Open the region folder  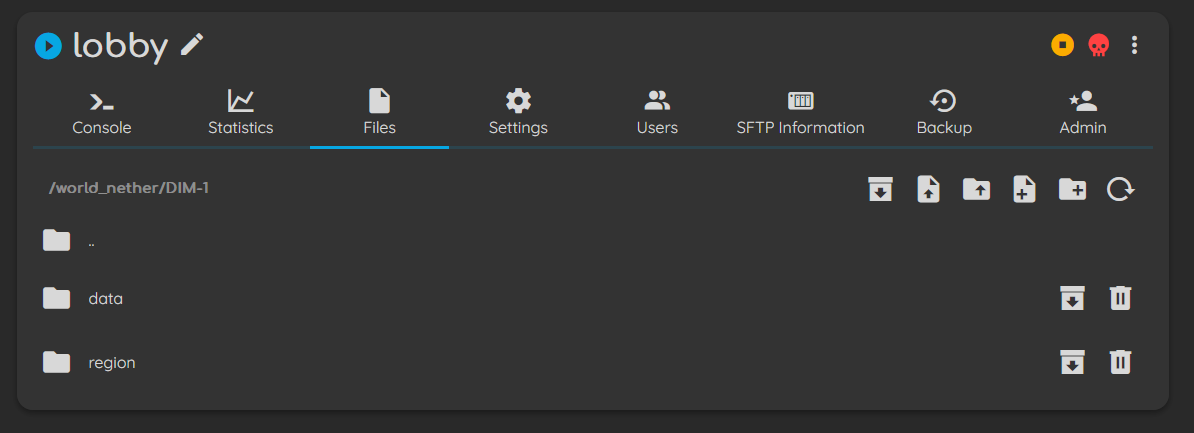click(111, 362)
